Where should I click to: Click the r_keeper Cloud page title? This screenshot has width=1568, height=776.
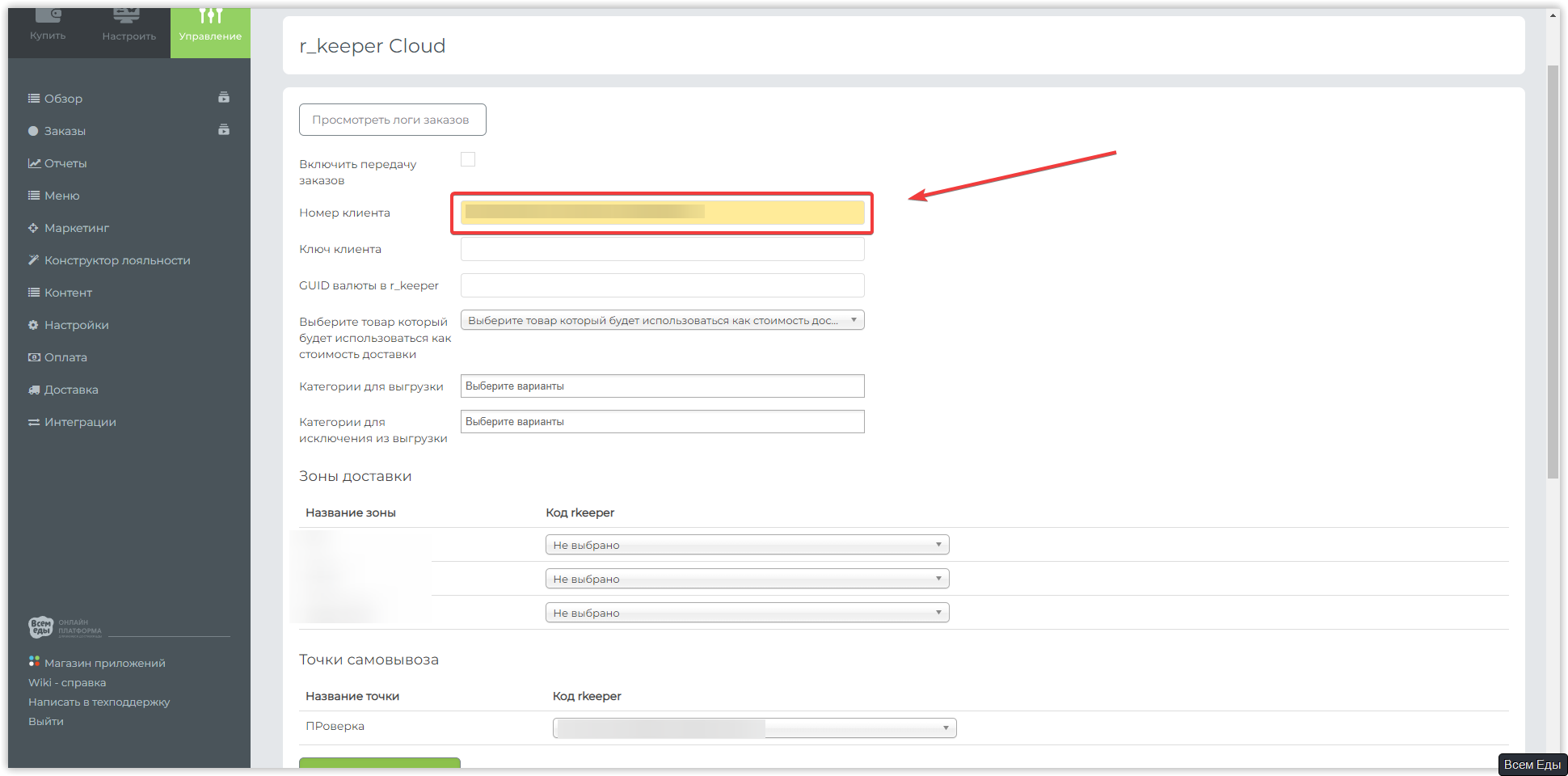tap(373, 46)
